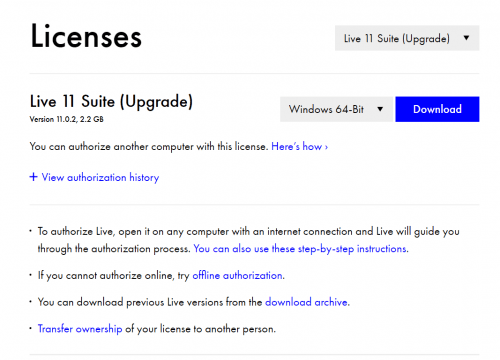Click the chevron after Here's how
The width and height of the screenshot is (500, 360).
coord(326,147)
